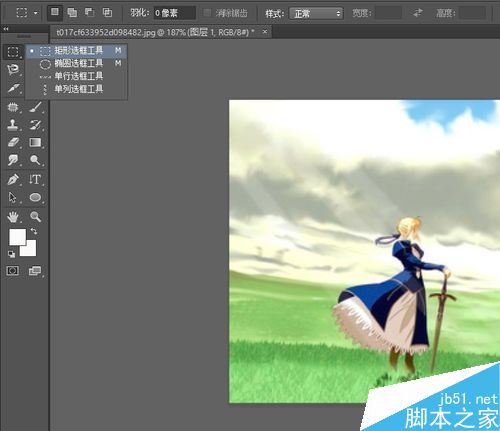
Task: Select the Pen tool
Action: [13, 179]
